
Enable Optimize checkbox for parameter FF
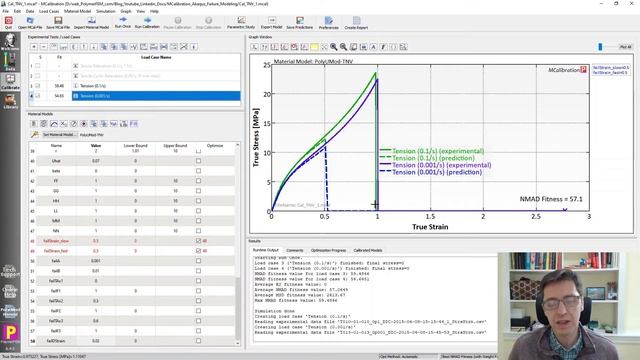(x=198, y=181)
